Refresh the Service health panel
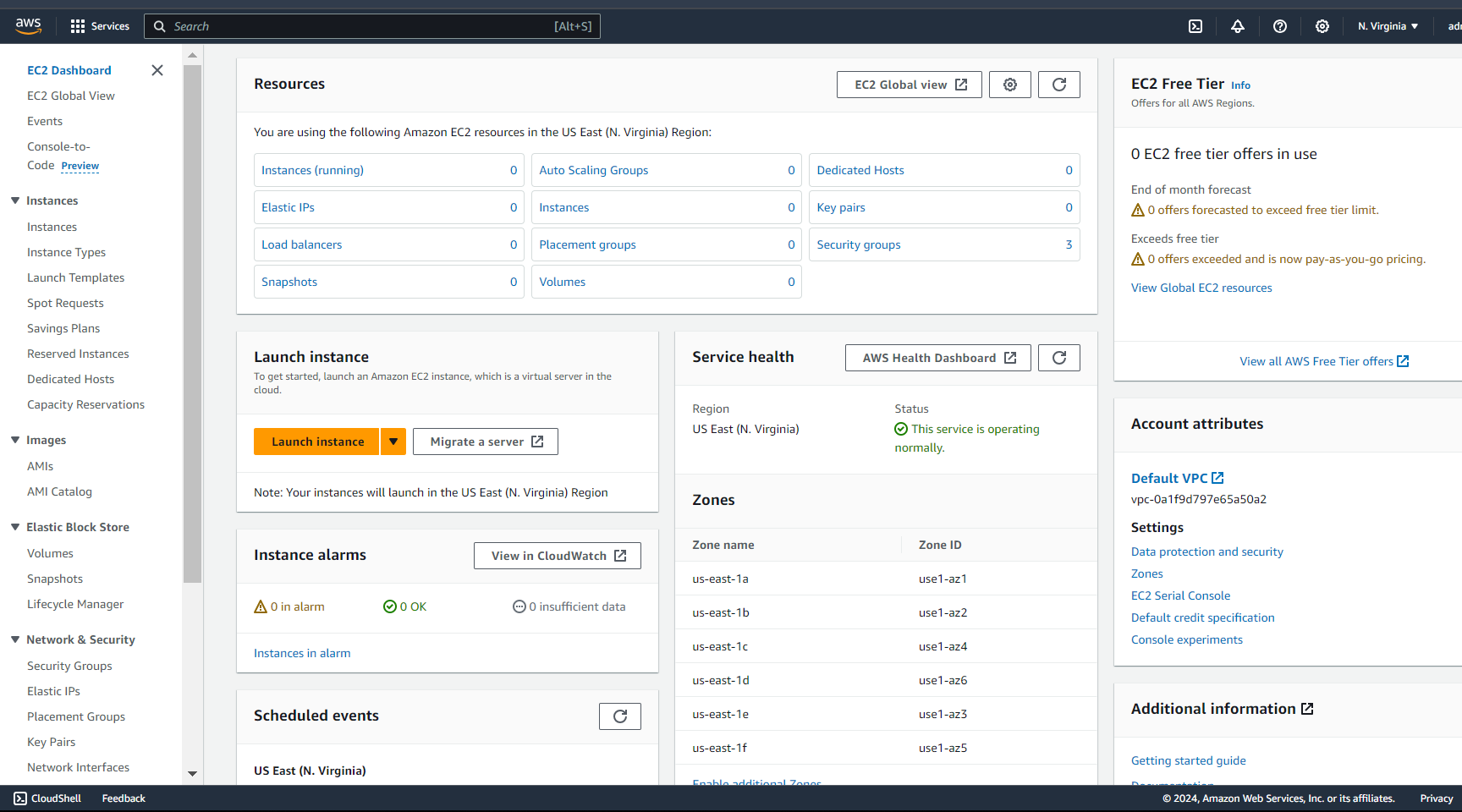The image size is (1462, 812). 1058,357
